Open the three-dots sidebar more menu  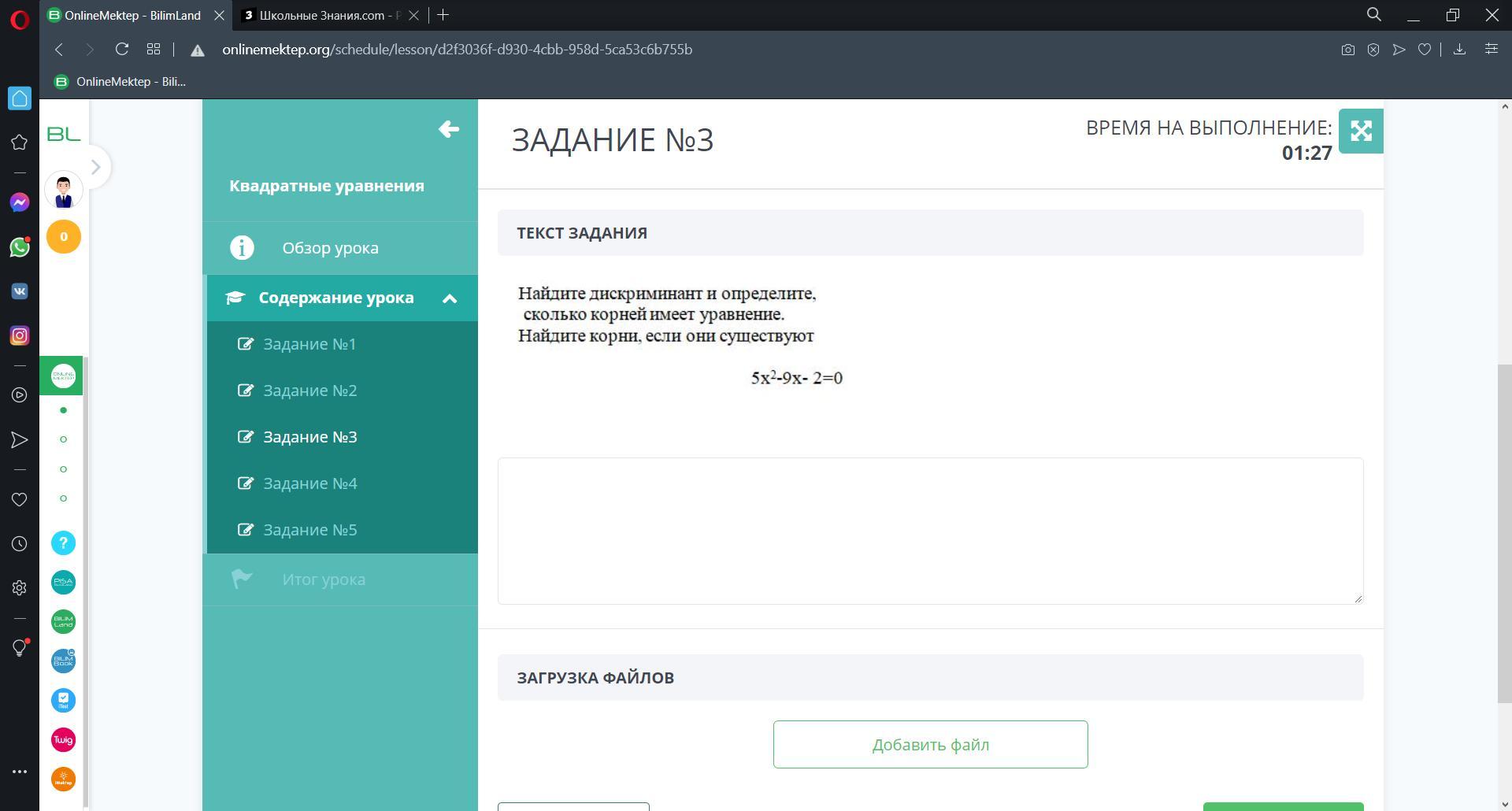(x=20, y=772)
